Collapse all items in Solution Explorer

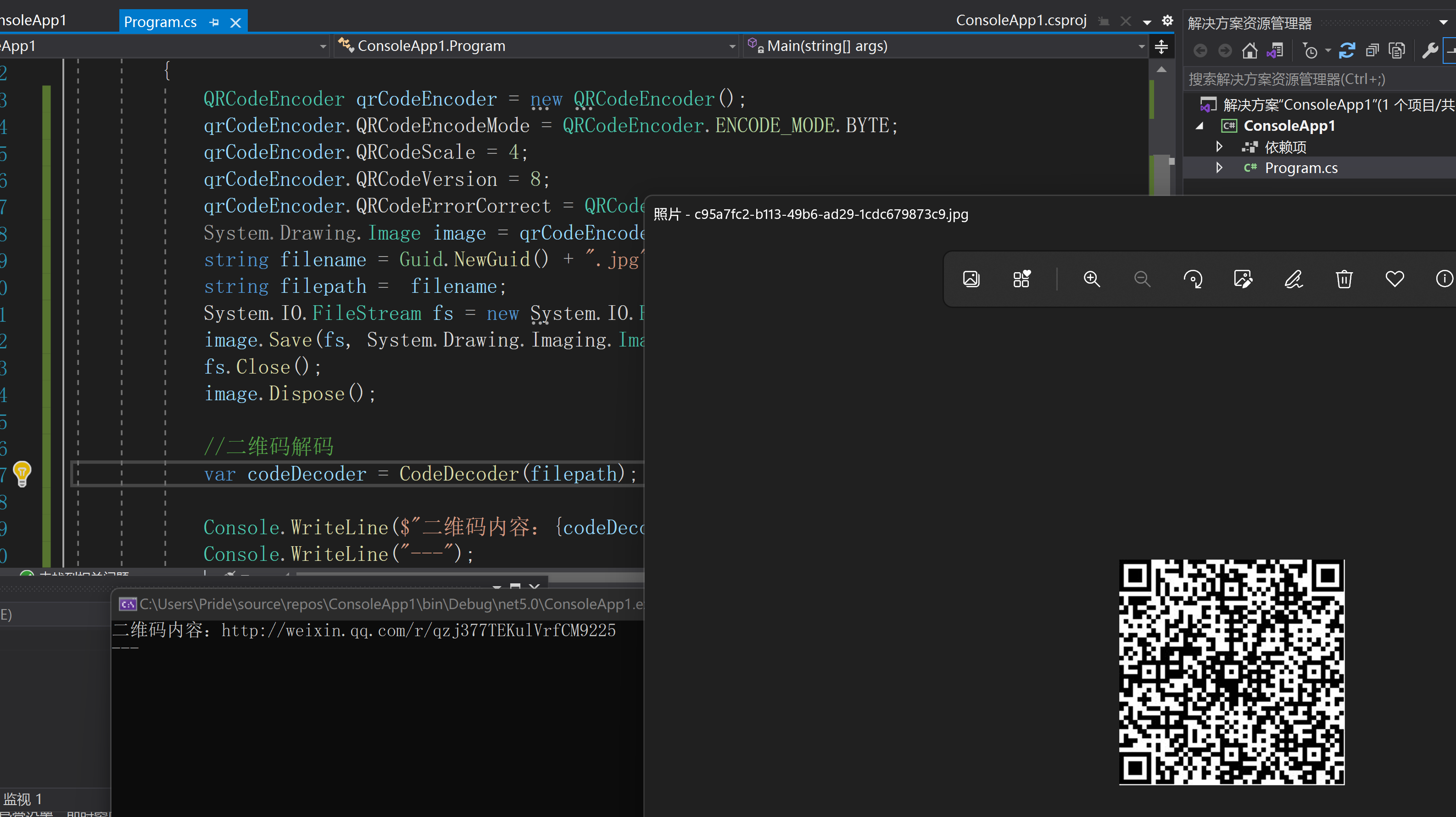click(1372, 51)
